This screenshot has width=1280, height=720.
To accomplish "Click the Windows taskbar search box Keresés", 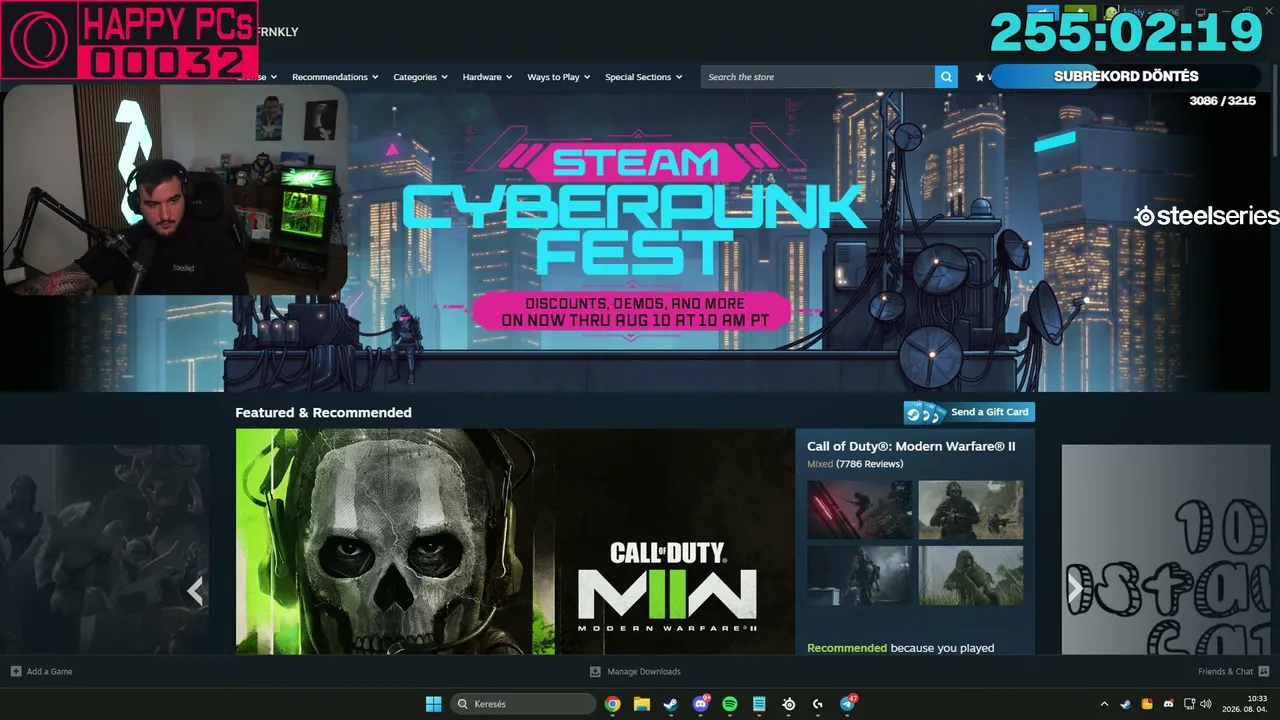I will click(524, 704).
